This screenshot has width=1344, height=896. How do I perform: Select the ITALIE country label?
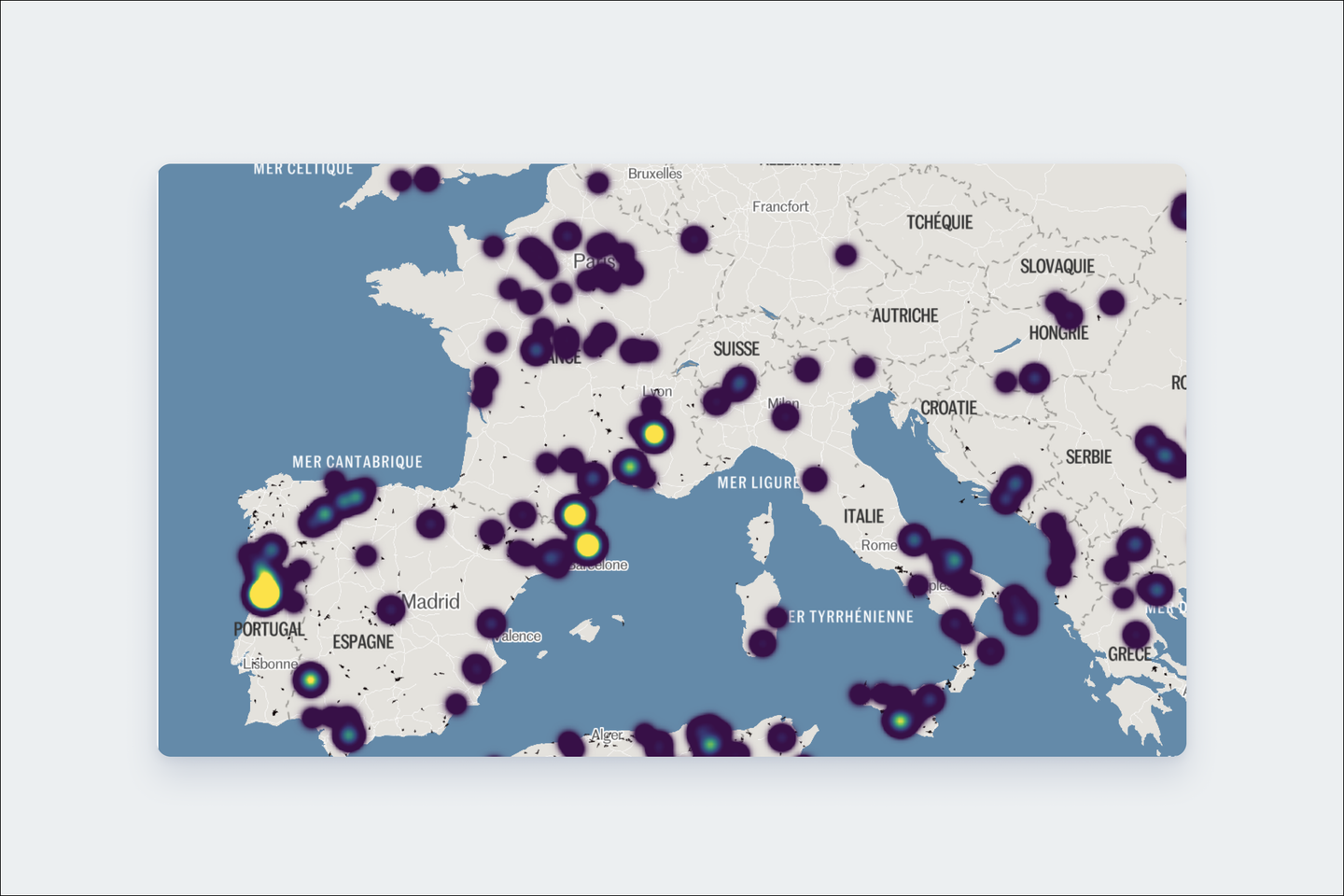point(863,516)
